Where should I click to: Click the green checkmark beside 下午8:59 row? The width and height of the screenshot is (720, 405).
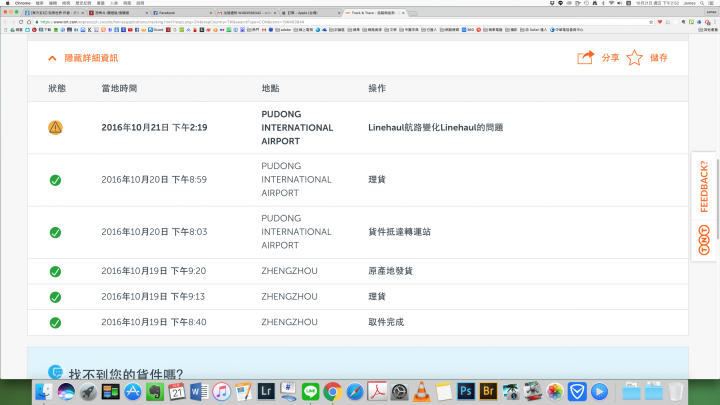55,180
